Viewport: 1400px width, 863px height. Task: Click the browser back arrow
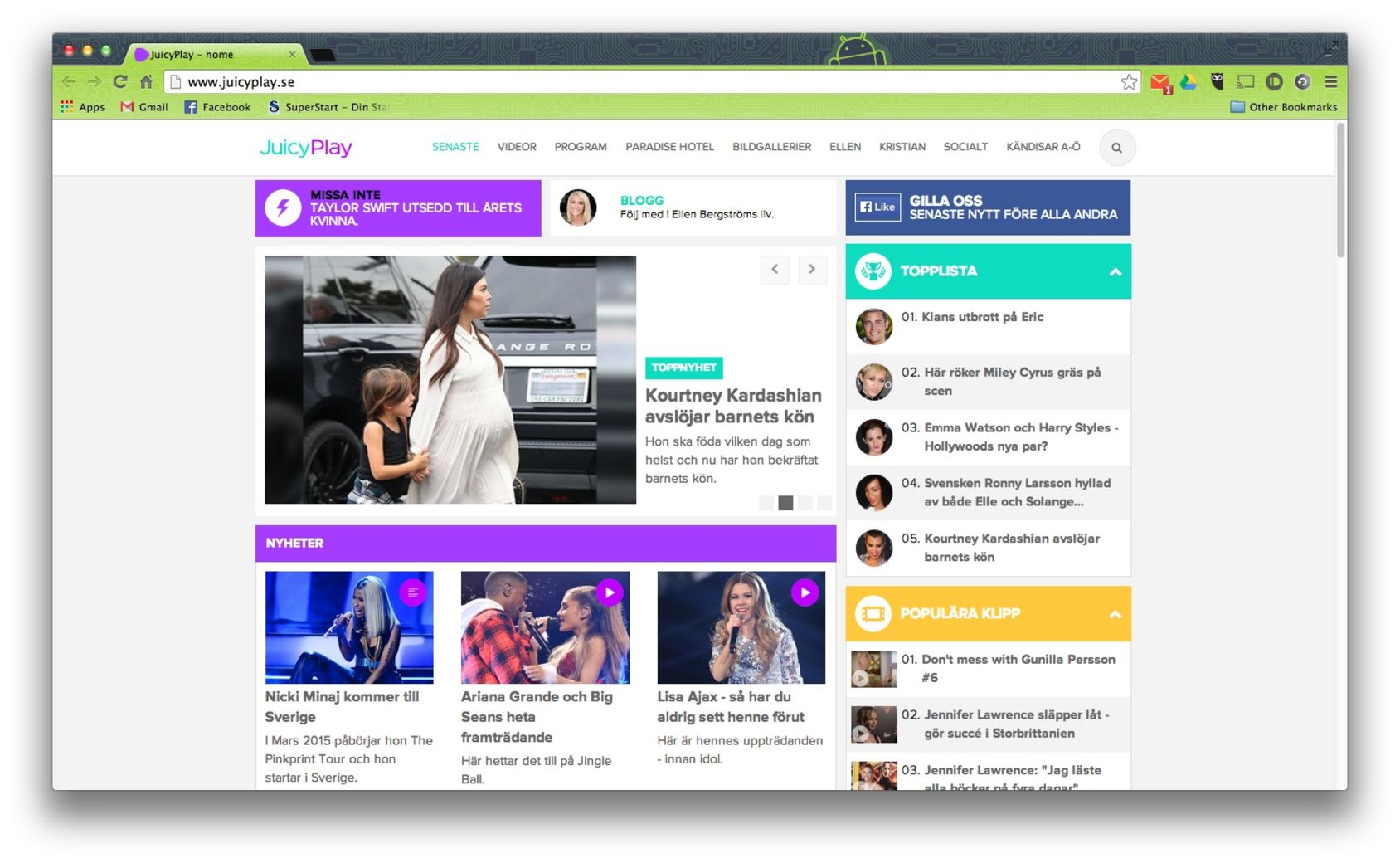point(69,81)
